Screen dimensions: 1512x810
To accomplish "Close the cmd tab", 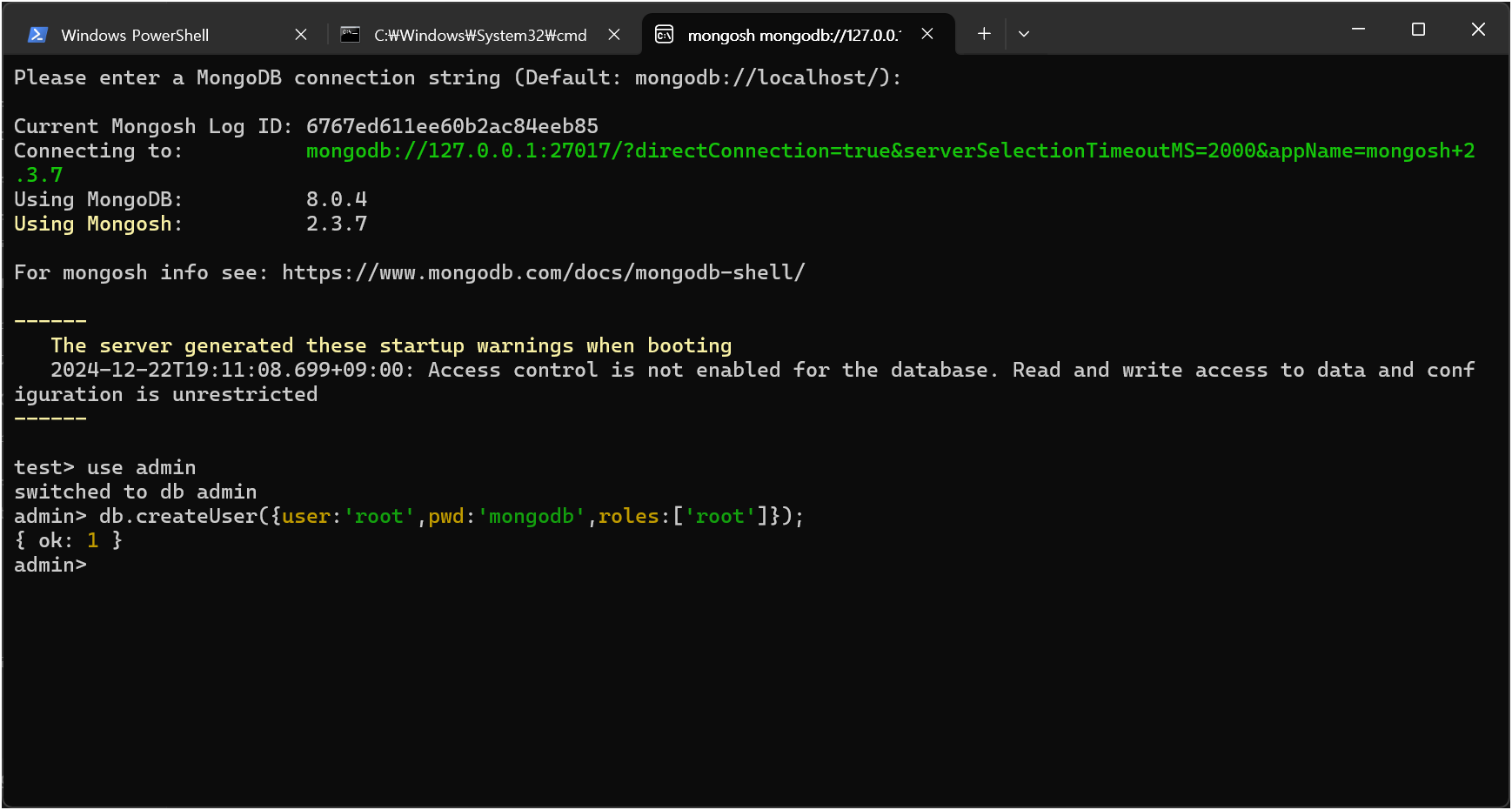I will (614, 35).
